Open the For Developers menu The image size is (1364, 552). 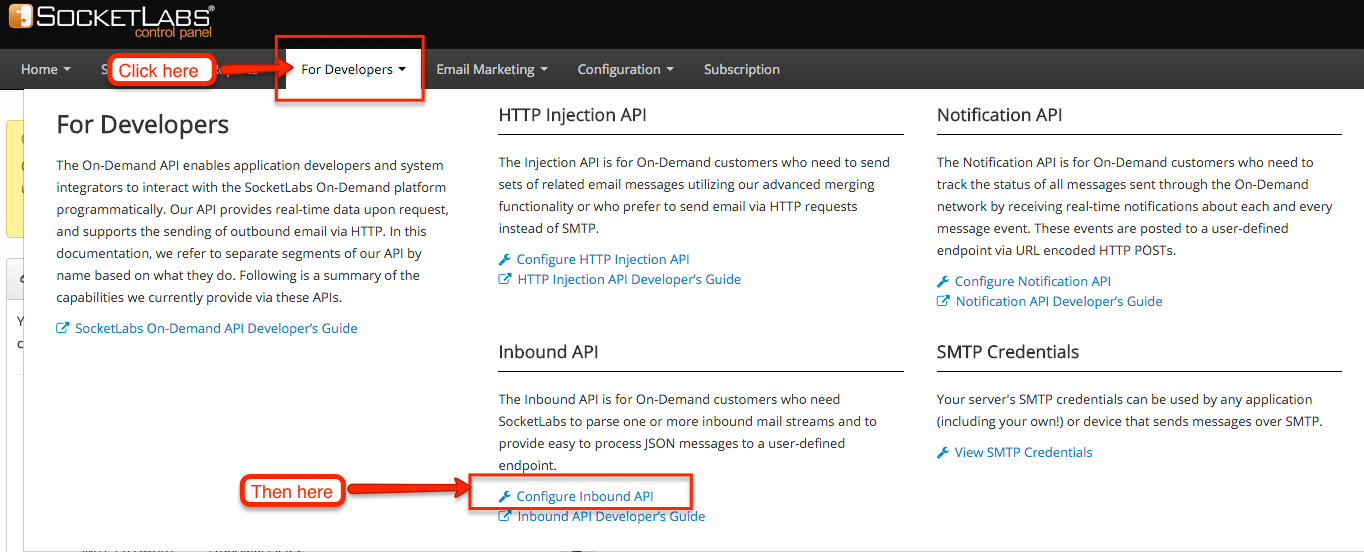(353, 70)
